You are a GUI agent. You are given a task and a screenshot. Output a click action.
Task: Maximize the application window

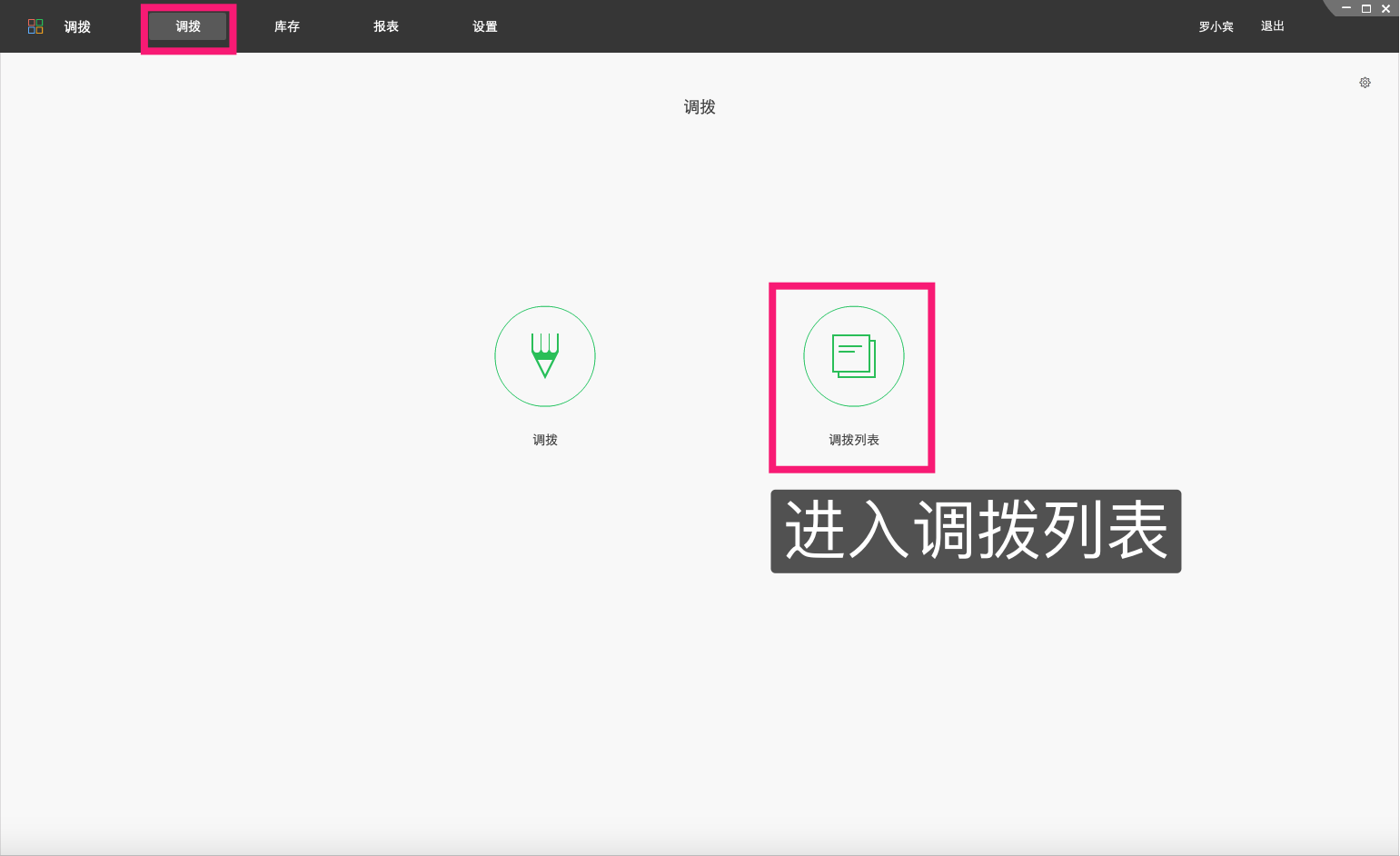pyautogui.click(x=1365, y=8)
